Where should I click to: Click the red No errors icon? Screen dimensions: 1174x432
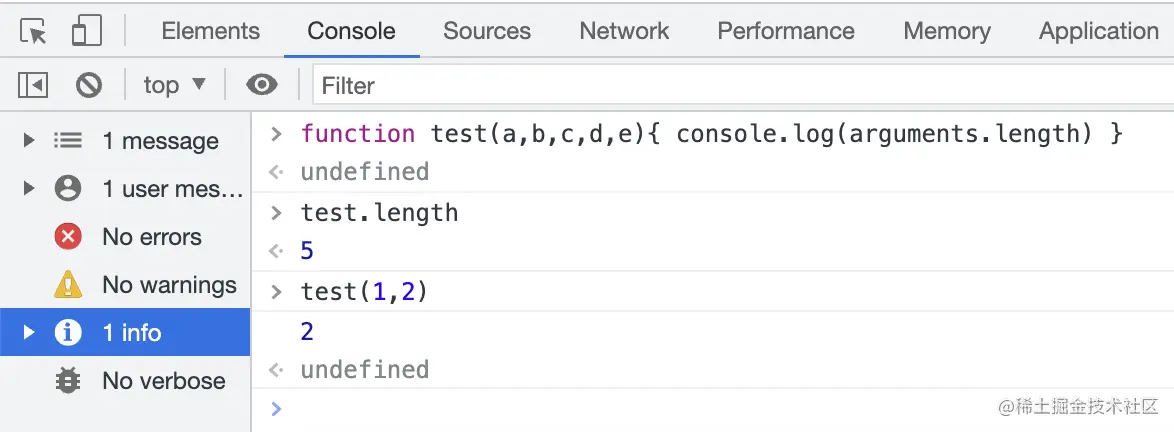pos(68,237)
